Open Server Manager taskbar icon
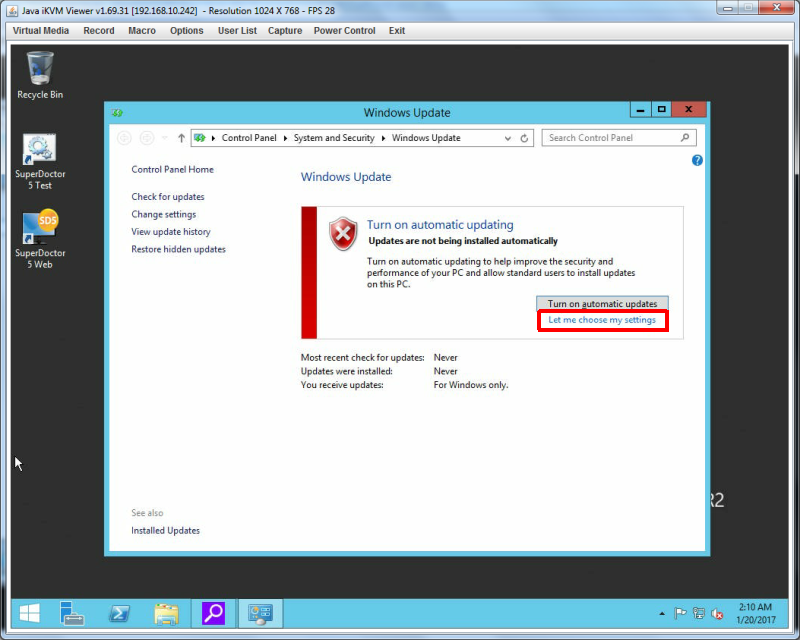Viewport: 800px width, 640px height. (x=71, y=613)
